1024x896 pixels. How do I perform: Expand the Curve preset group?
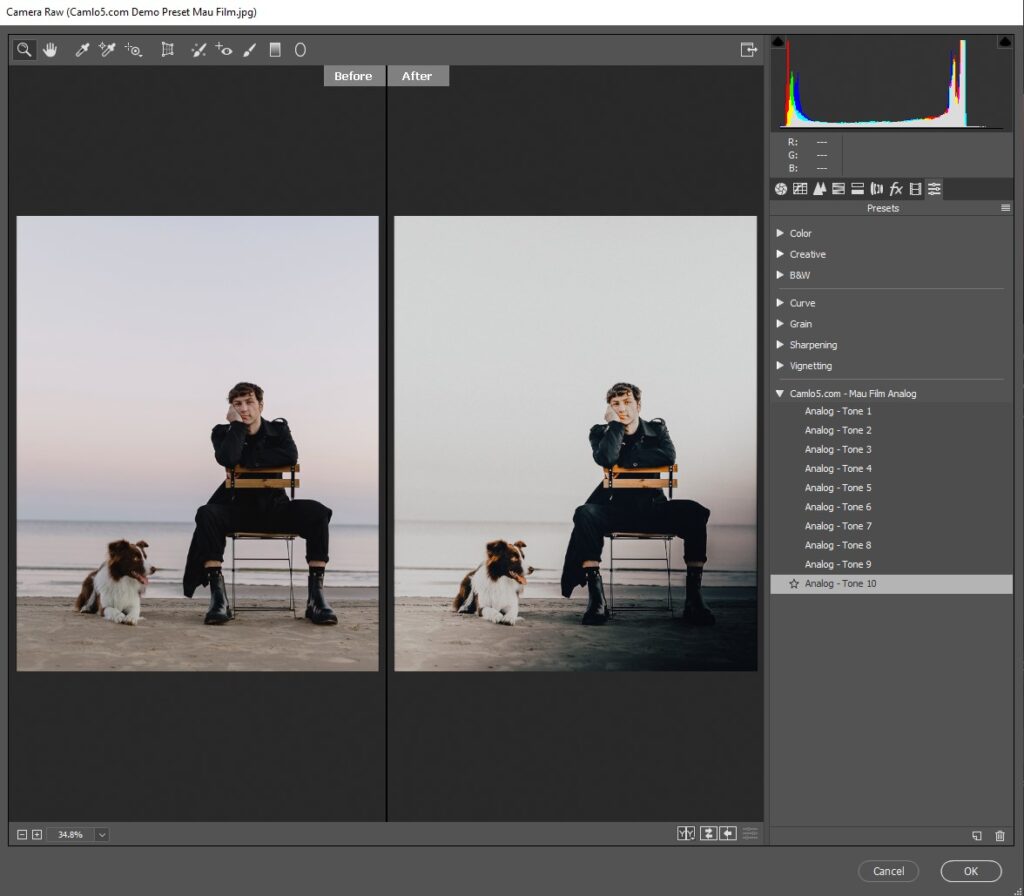pos(780,303)
